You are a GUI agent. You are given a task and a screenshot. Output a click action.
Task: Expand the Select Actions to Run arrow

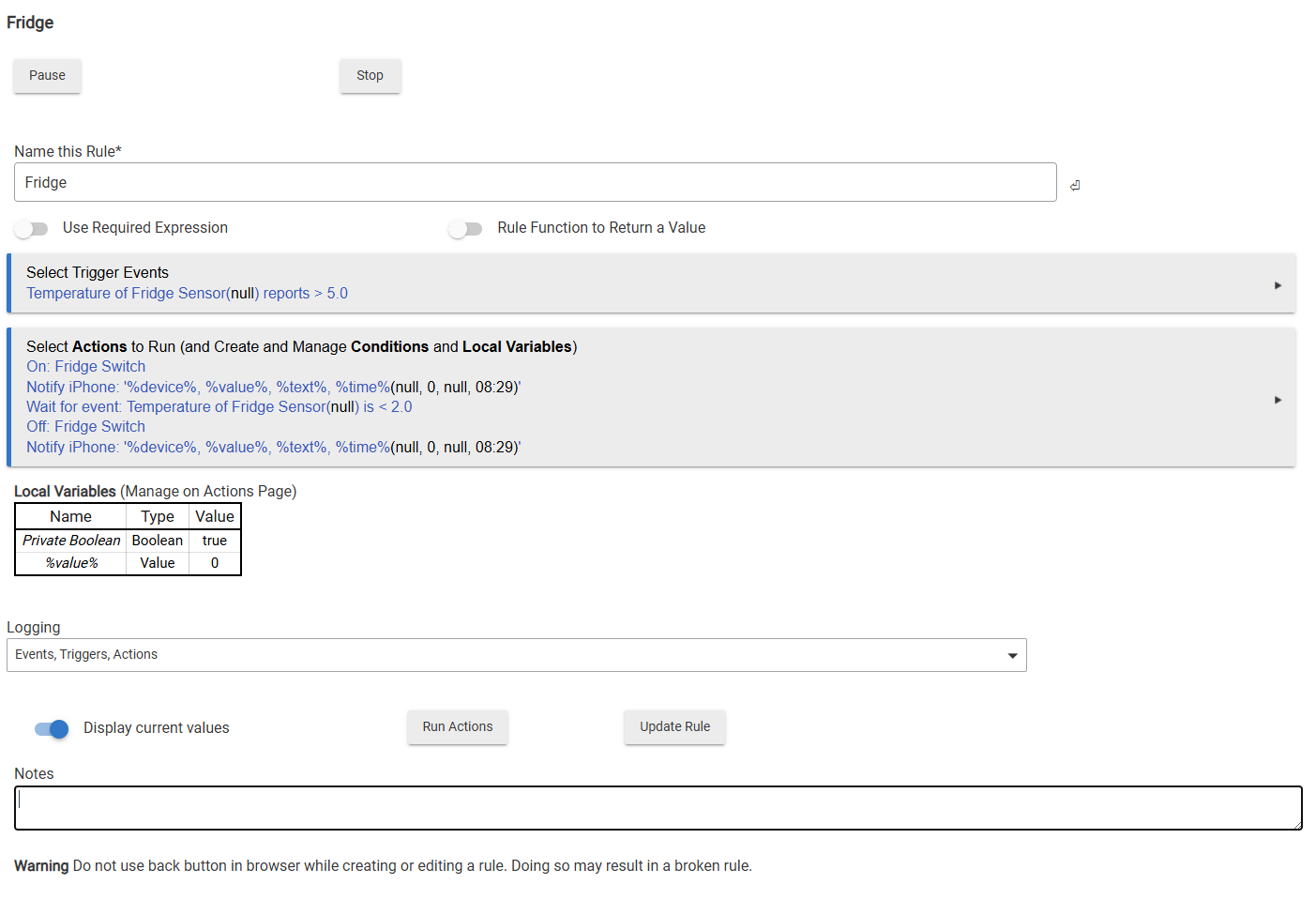[x=1278, y=400]
